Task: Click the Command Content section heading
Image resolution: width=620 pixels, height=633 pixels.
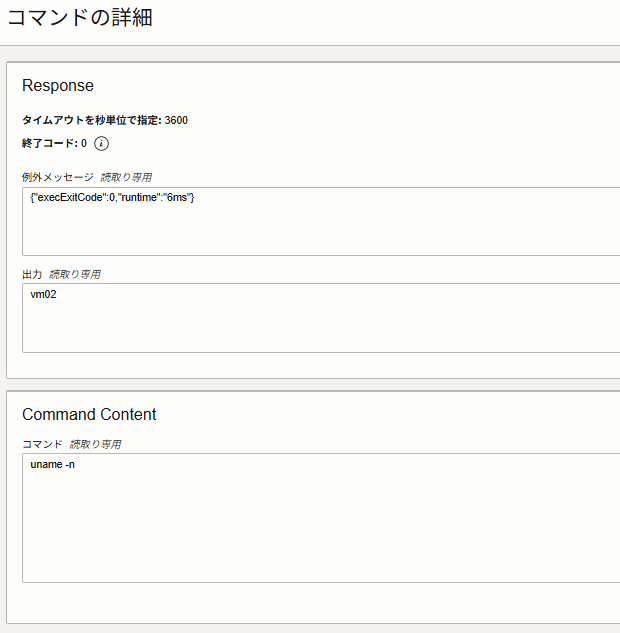Action: click(x=89, y=415)
